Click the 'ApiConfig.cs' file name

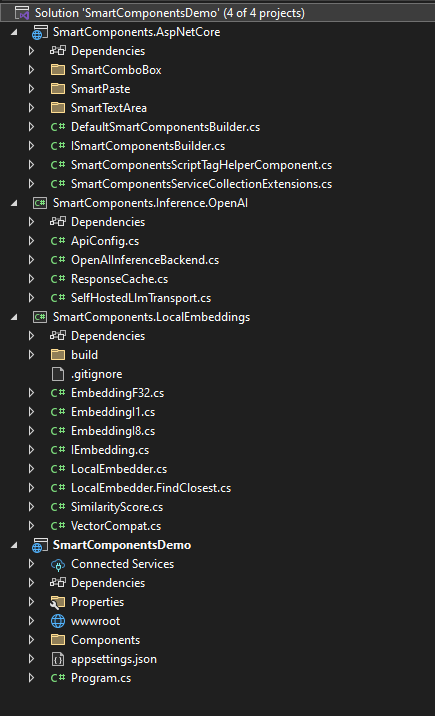coord(105,241)
